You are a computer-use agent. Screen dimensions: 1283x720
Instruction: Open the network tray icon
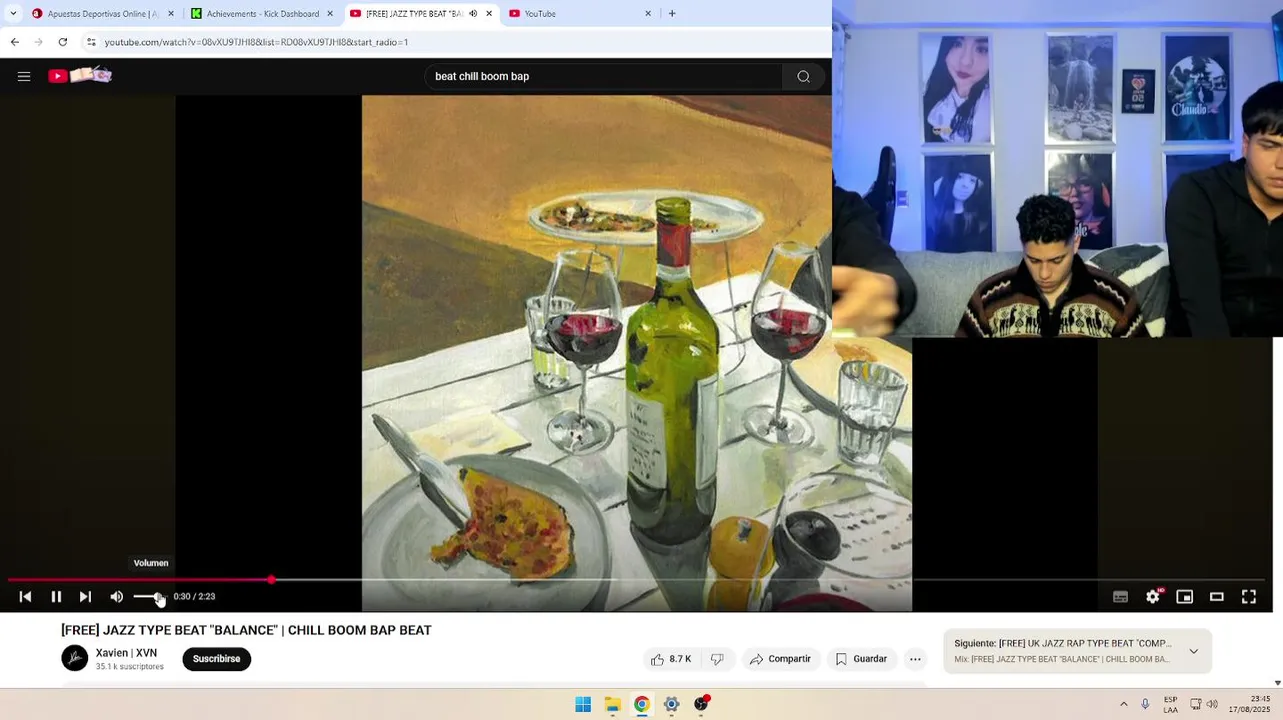1195,704
